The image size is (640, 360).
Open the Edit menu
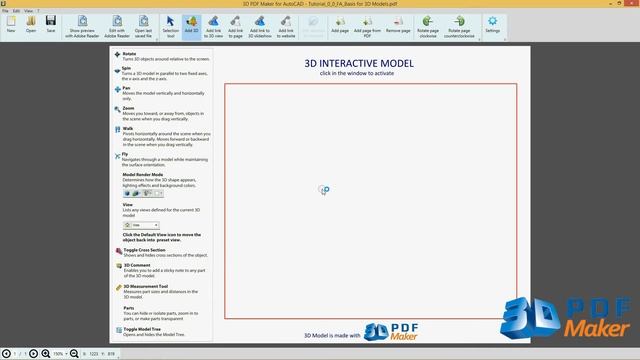(x=16, y=11)
